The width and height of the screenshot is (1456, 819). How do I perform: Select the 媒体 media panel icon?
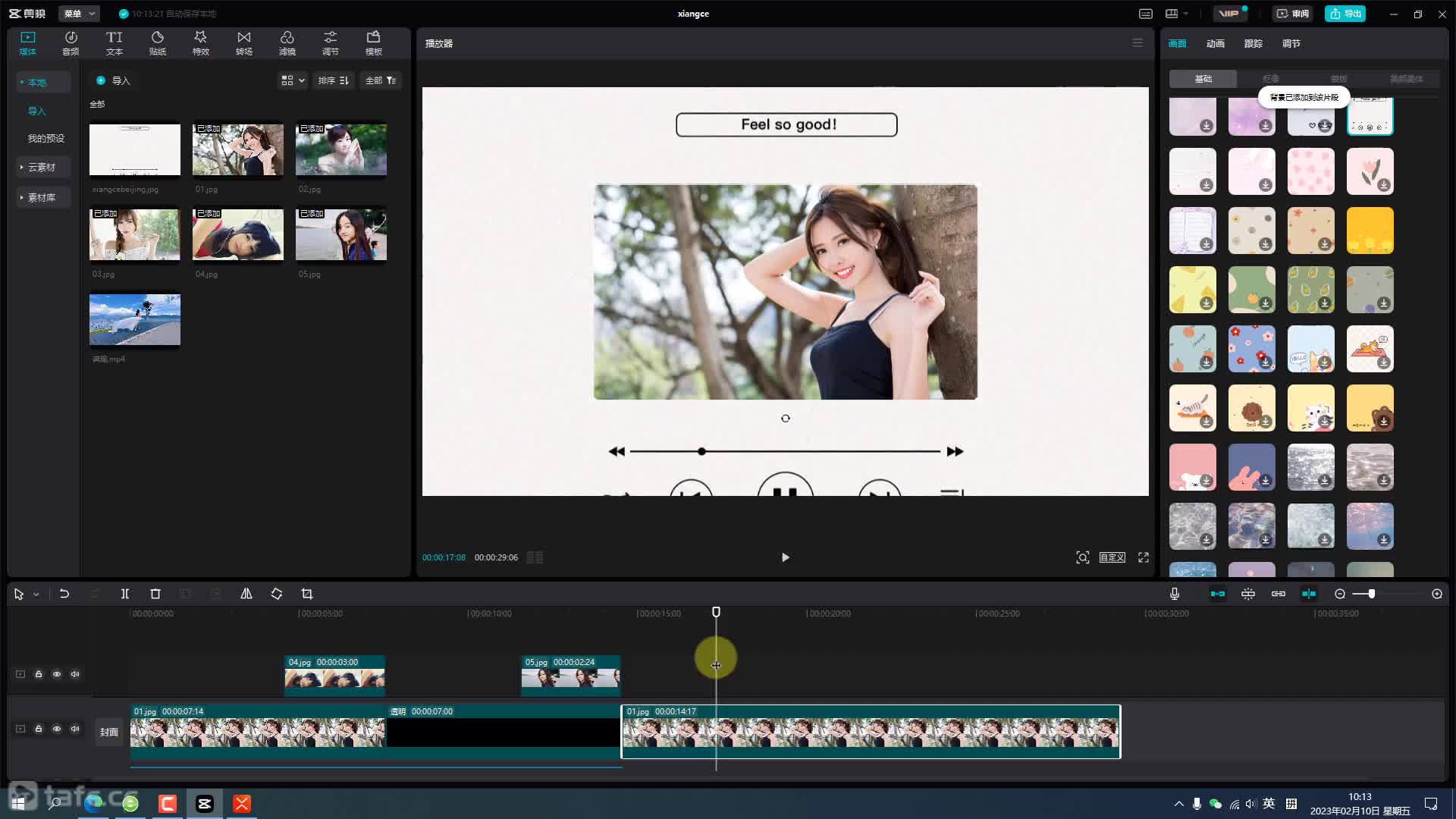[28, 43]
